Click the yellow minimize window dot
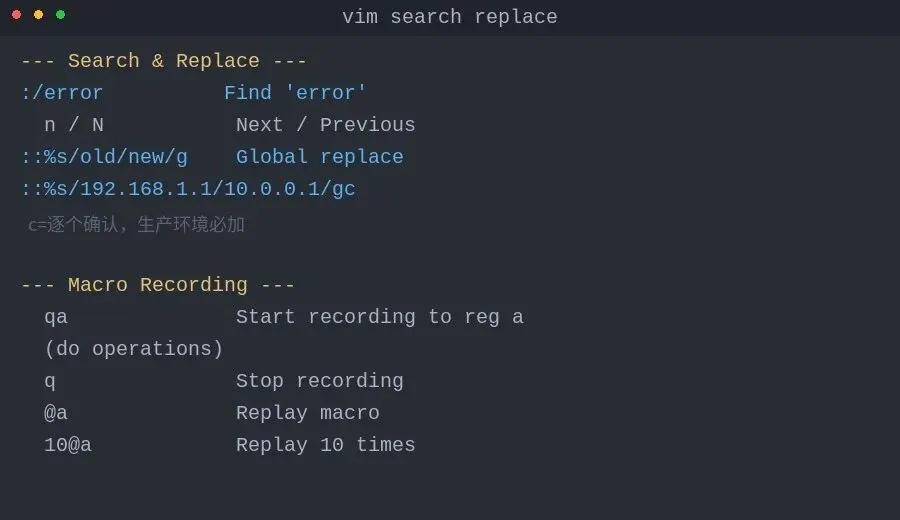This screenshot has height=520, width=900. [38, 15]
